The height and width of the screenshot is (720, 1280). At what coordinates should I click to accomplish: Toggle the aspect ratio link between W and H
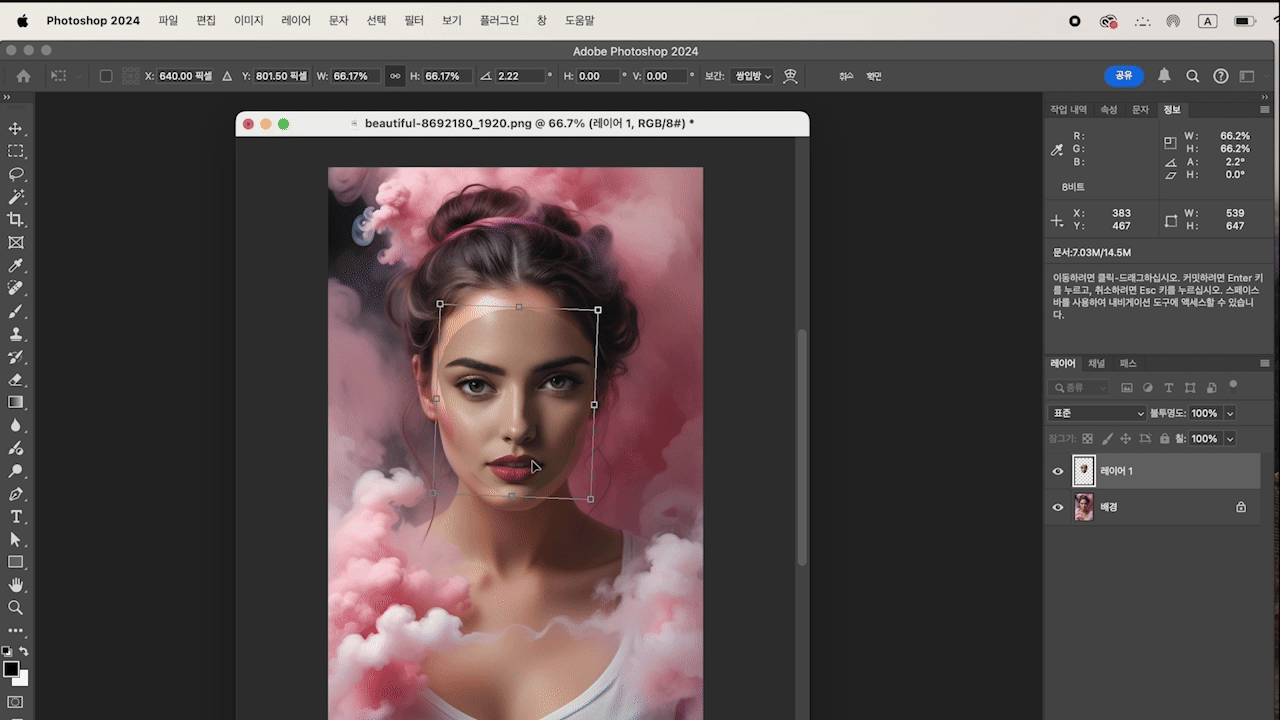(395, 76)
